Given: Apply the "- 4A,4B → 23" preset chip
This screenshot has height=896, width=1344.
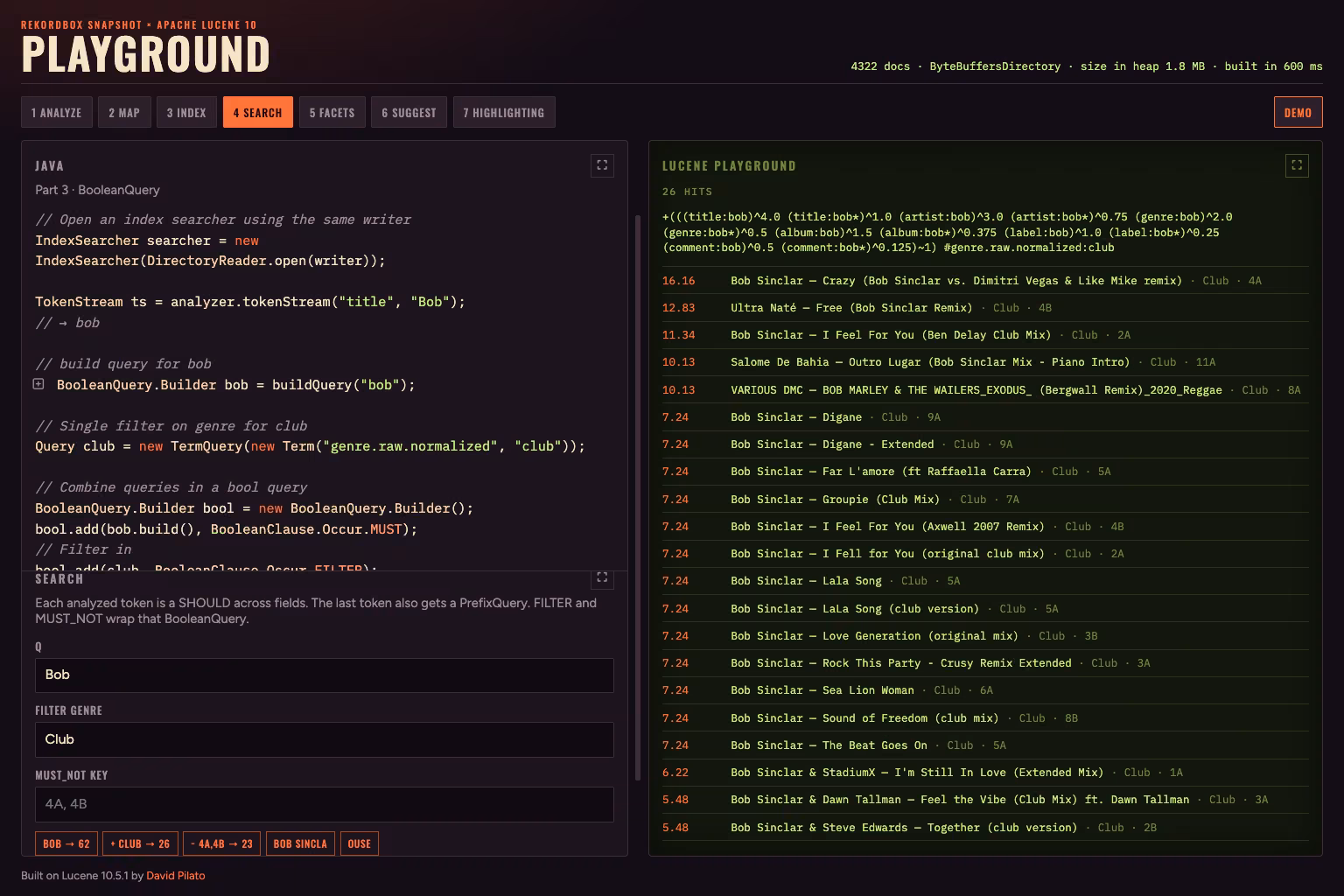Looking at the screenshot, I should coord(222,843).
